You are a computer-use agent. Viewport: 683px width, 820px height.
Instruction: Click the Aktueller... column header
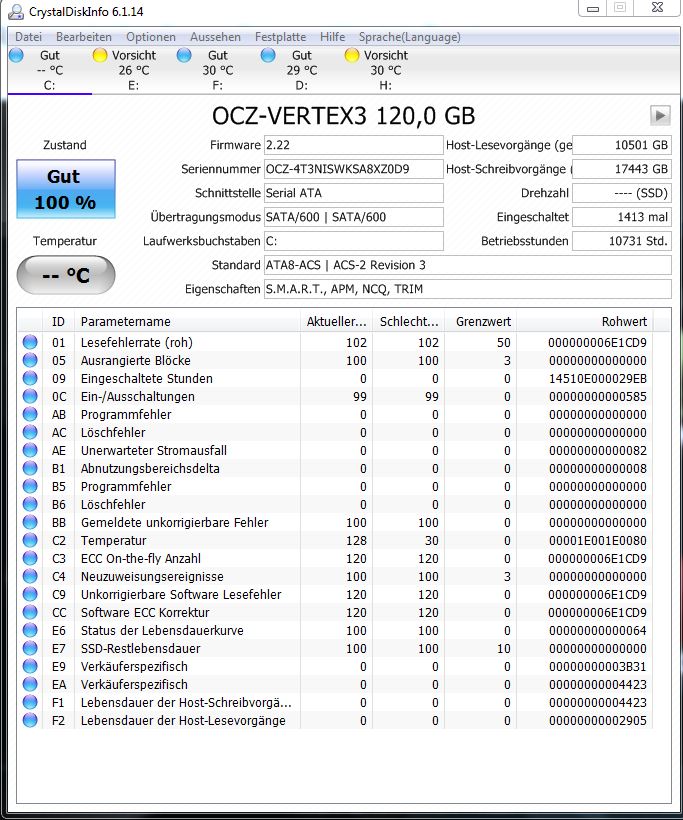(336, 321)
